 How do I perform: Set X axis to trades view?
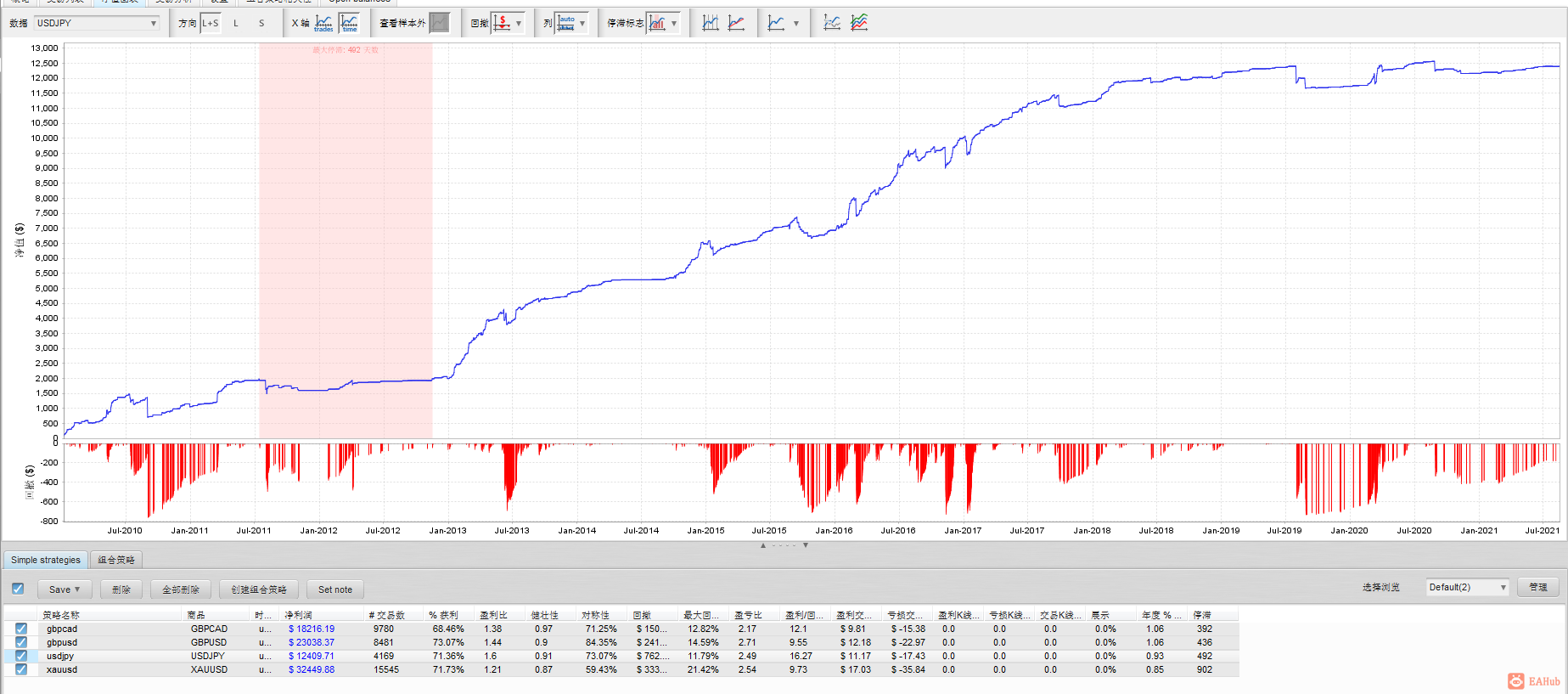point(323,23)
